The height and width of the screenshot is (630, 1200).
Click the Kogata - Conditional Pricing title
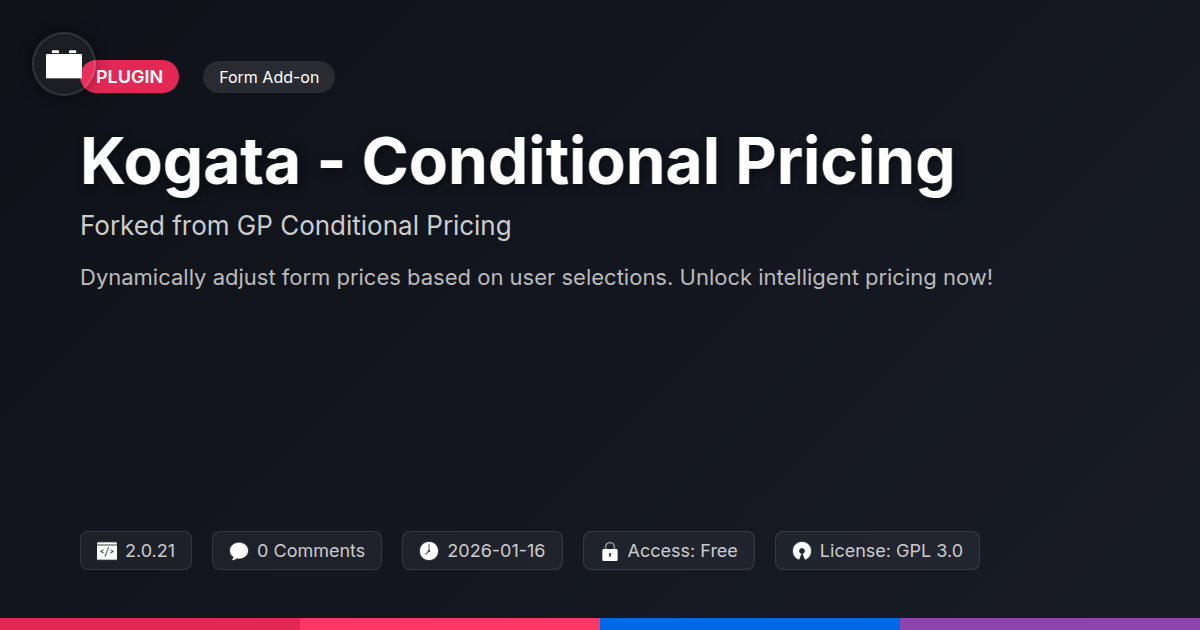[x=517, y=160]
